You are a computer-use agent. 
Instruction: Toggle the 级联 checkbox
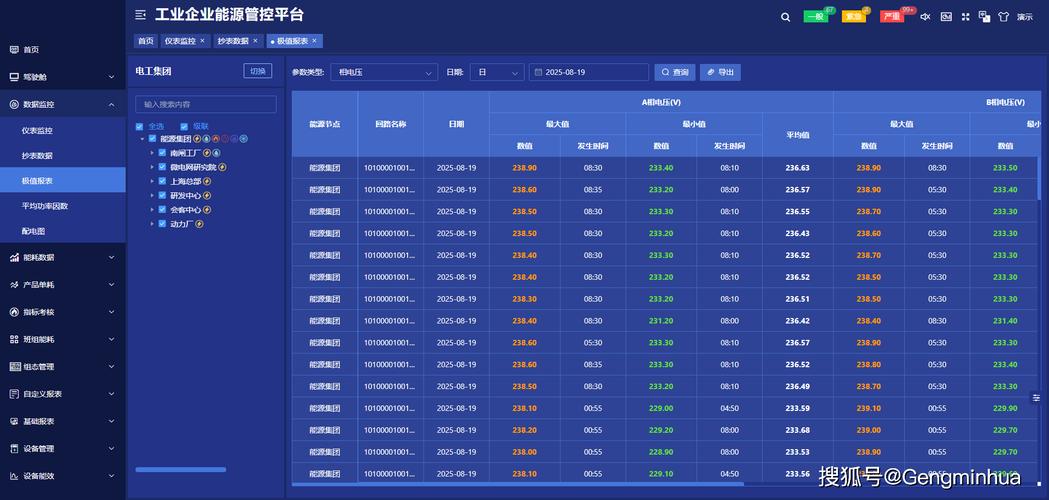click(184, 127)
